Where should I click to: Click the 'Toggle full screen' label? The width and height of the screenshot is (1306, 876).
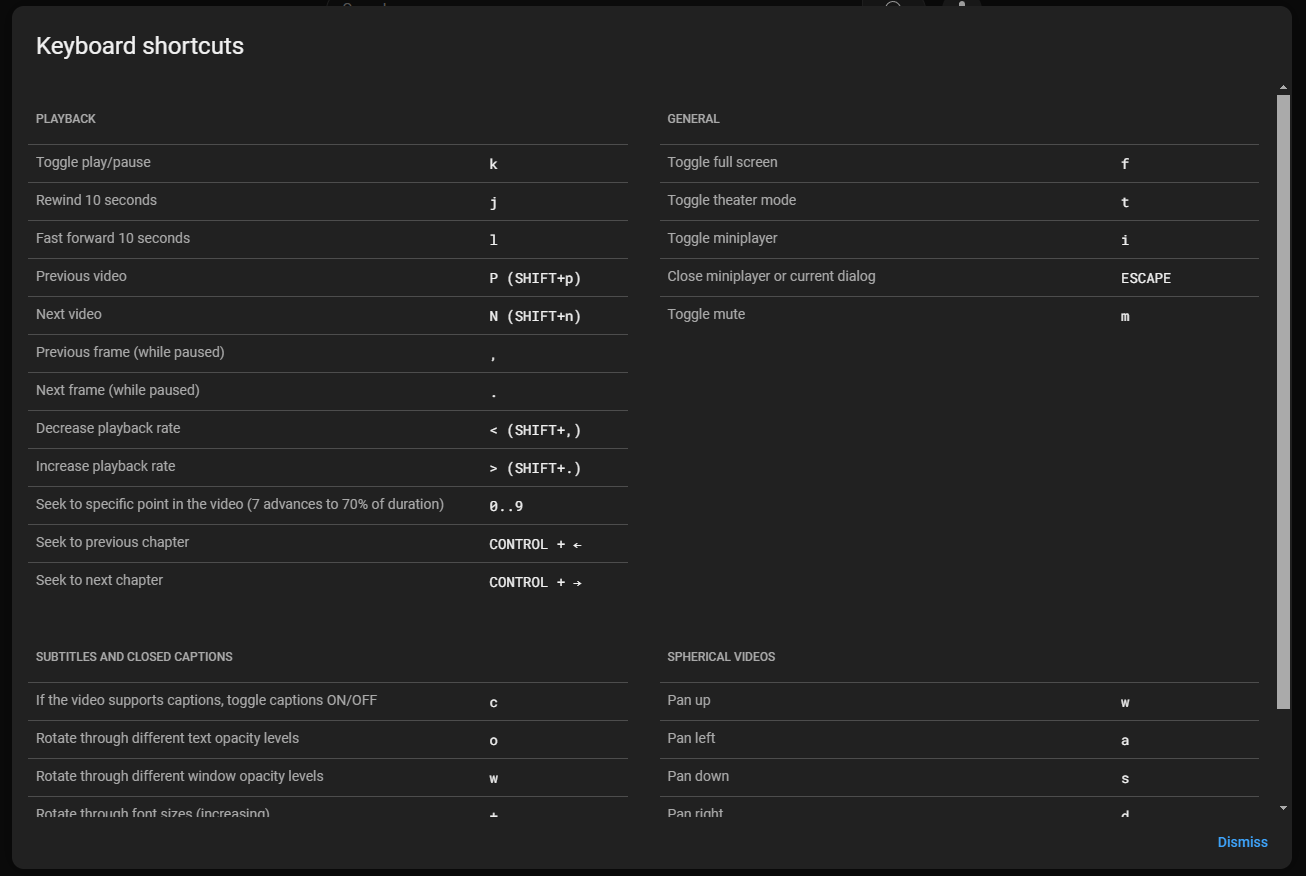pos(722,162)
